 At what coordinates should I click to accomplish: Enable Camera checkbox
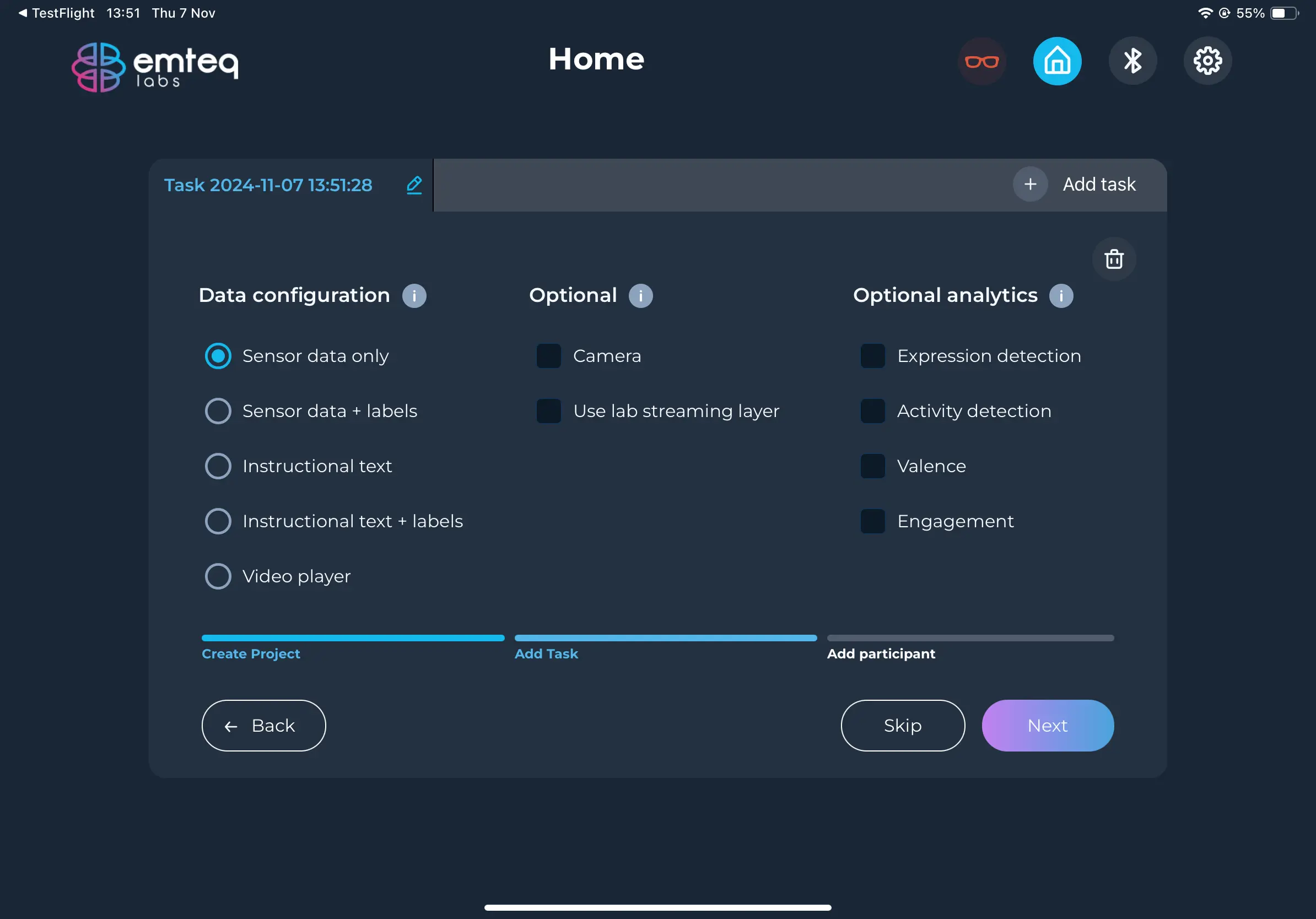[548, 355]
